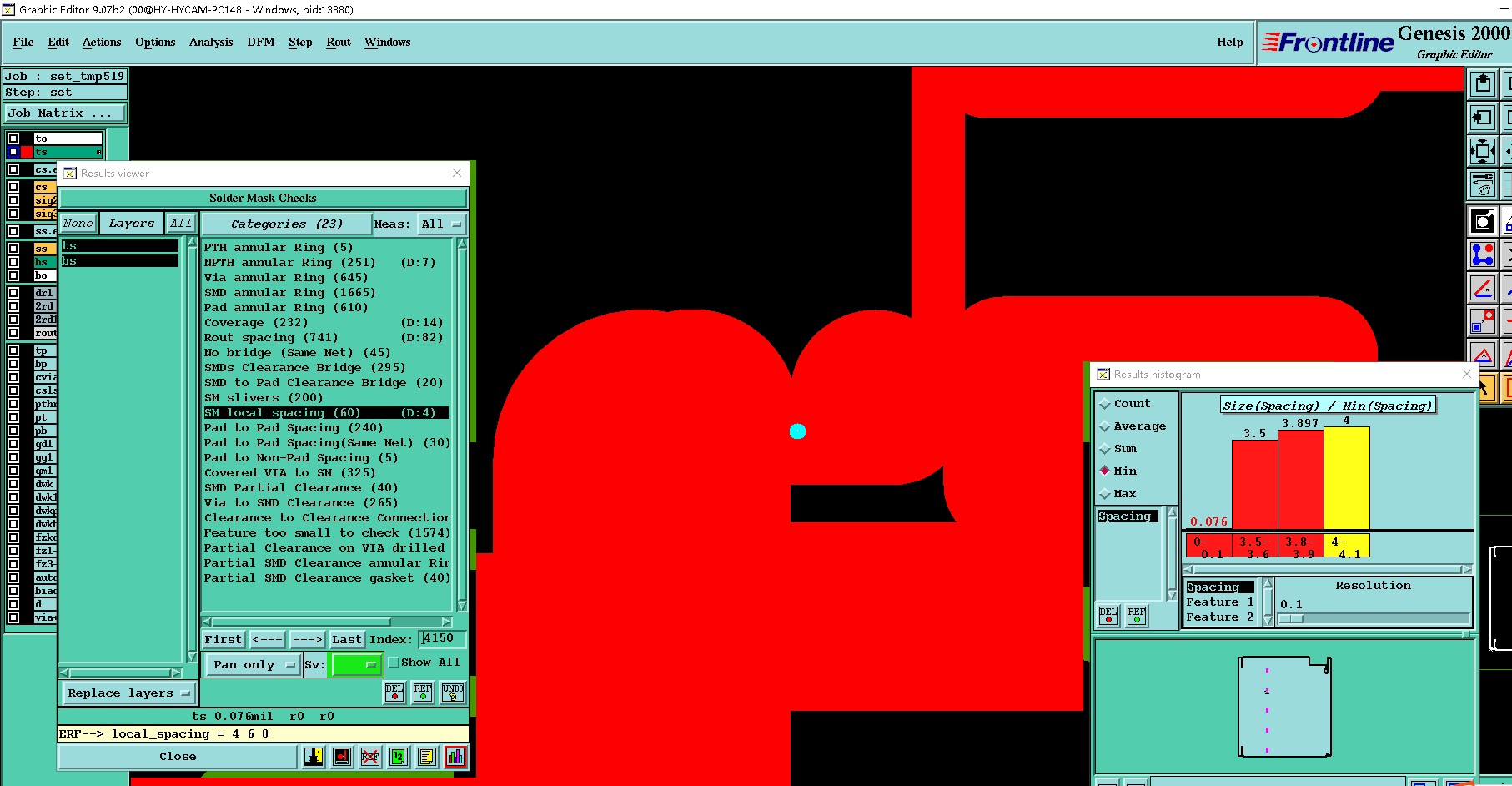
Task: Click the Frontline logo
Action: (x=1328, y=42)
